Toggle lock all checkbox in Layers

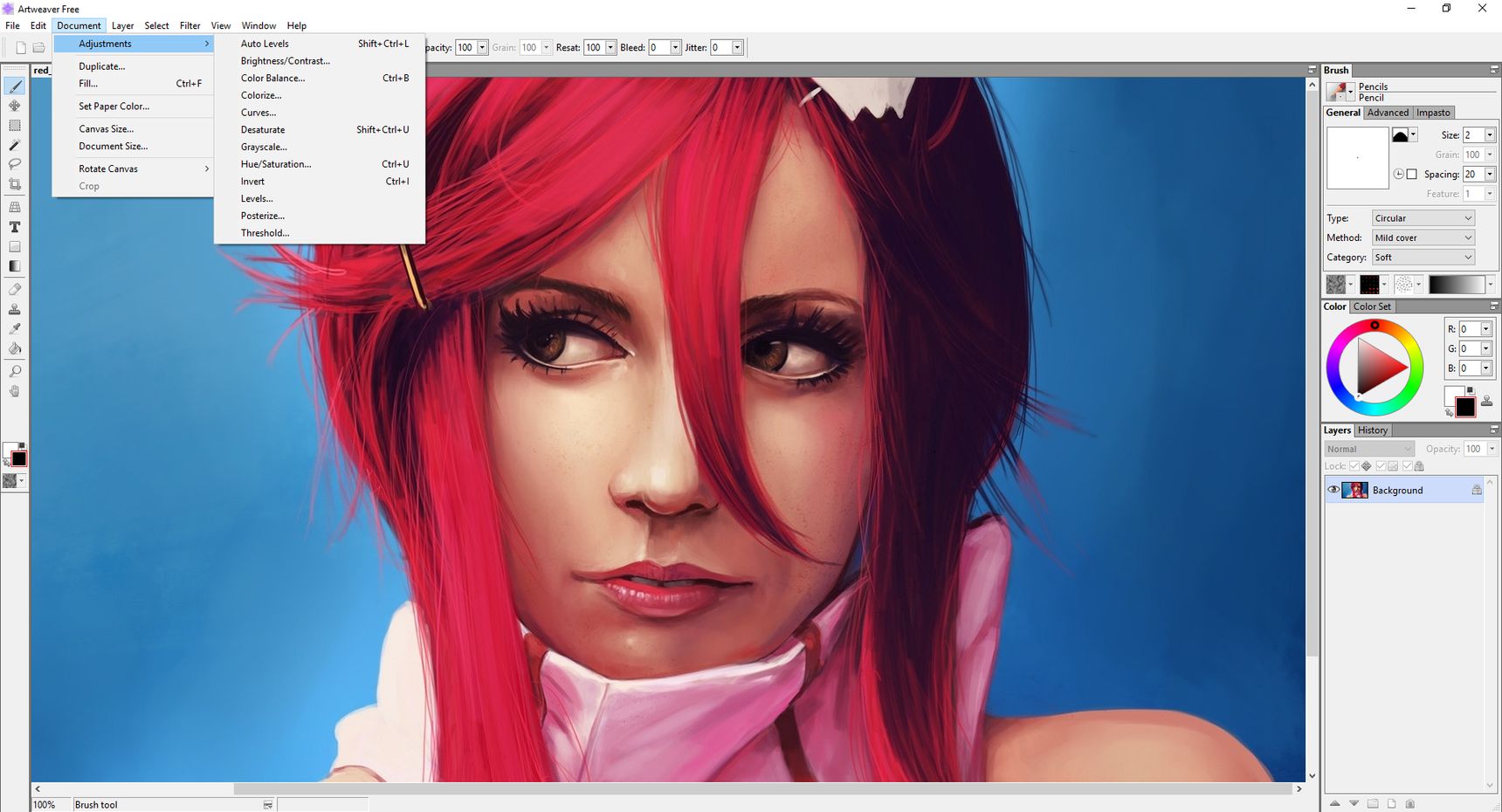[x=1407, y=466]
